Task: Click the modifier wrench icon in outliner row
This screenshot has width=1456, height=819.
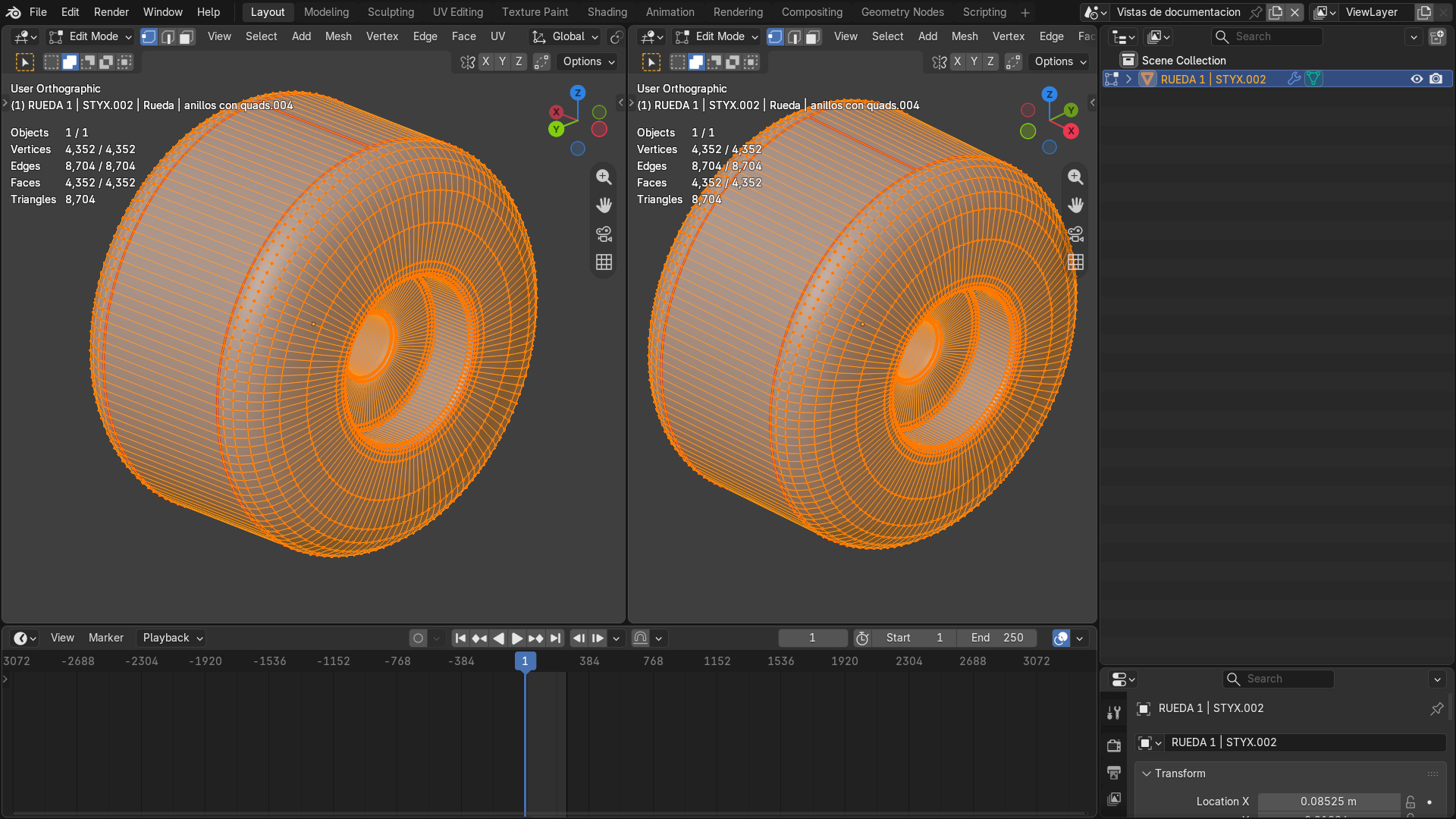Action: pos(1294,79)
